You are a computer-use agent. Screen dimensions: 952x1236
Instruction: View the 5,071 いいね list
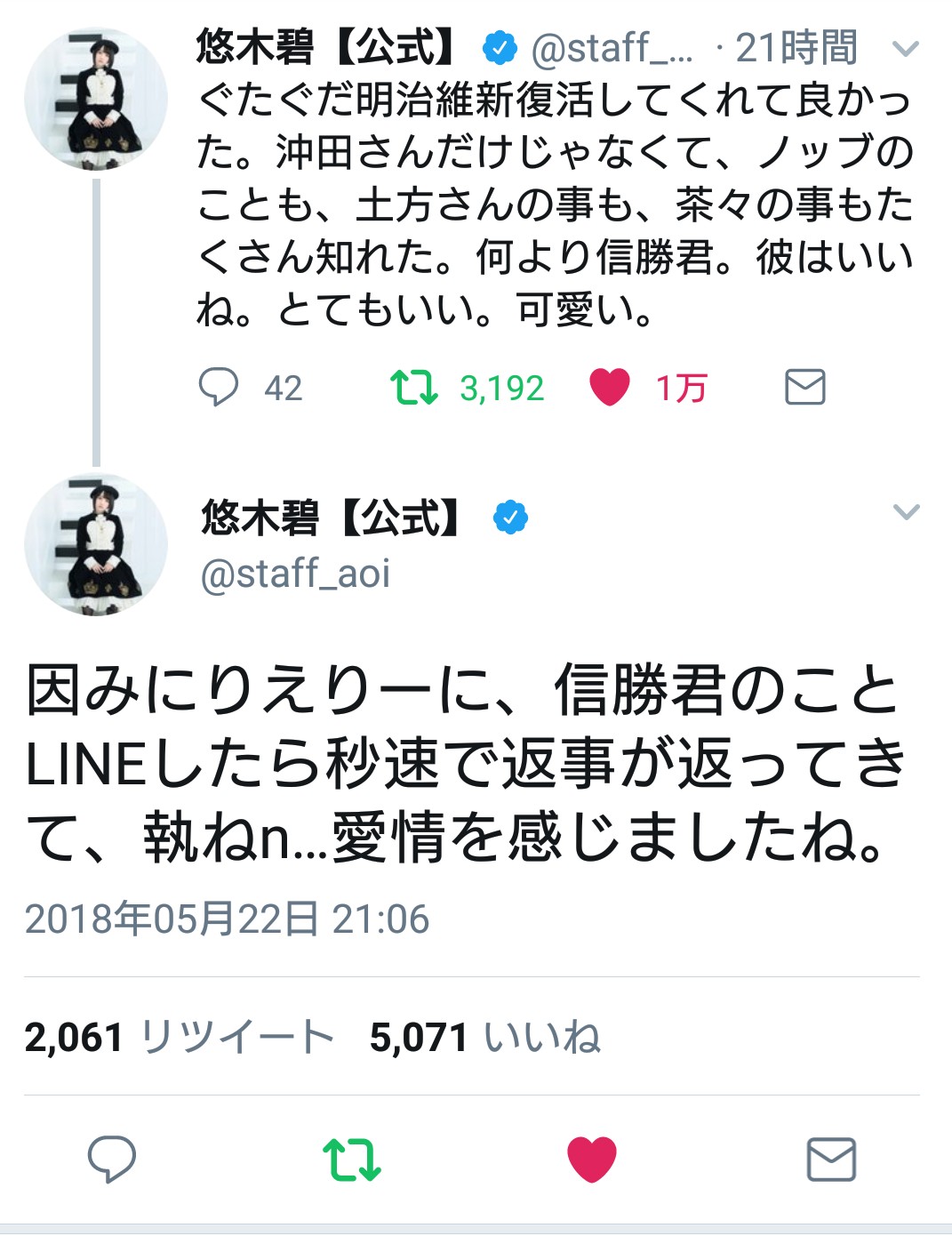[x=485, y=1037]
